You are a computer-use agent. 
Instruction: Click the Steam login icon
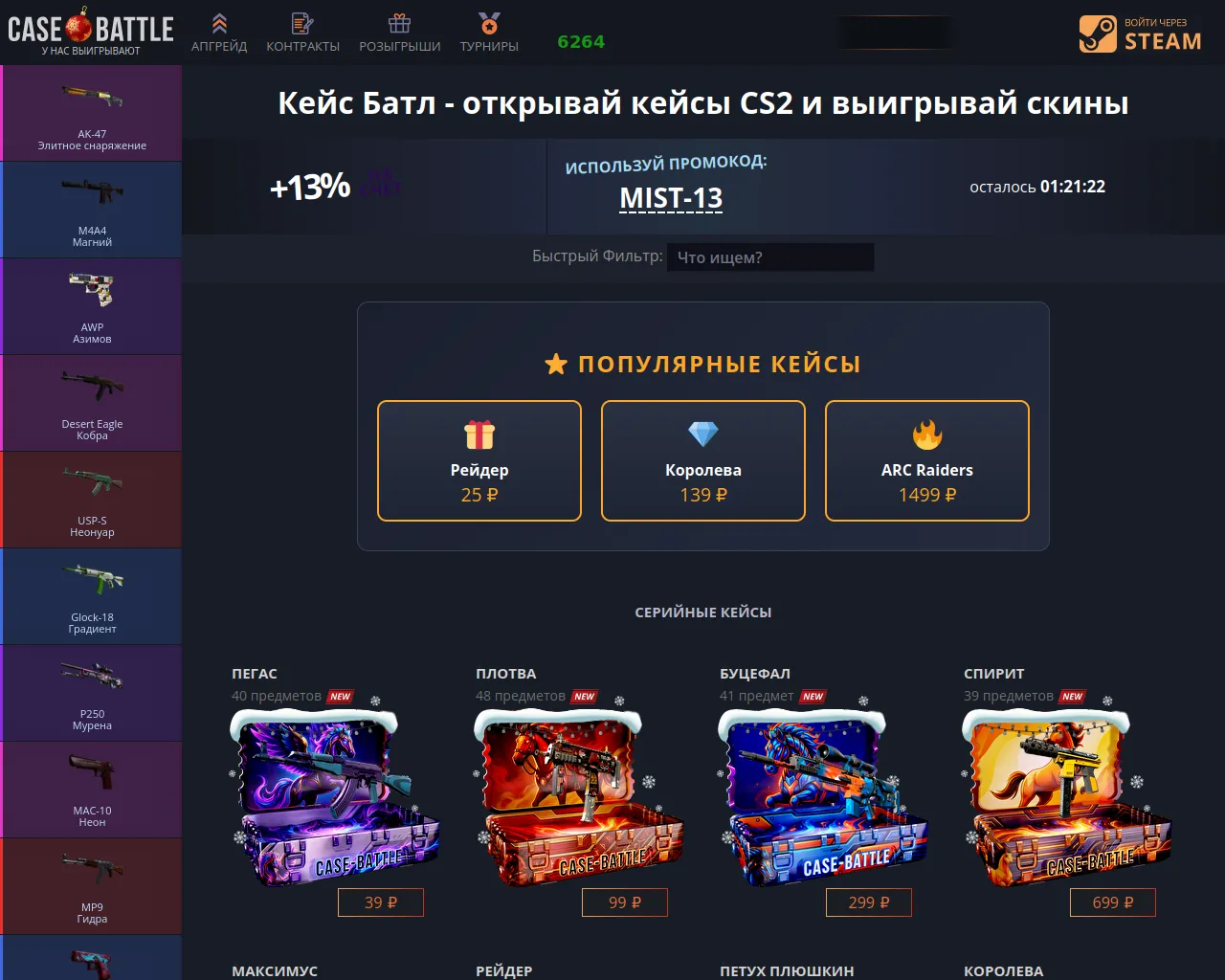(1098, 33)
